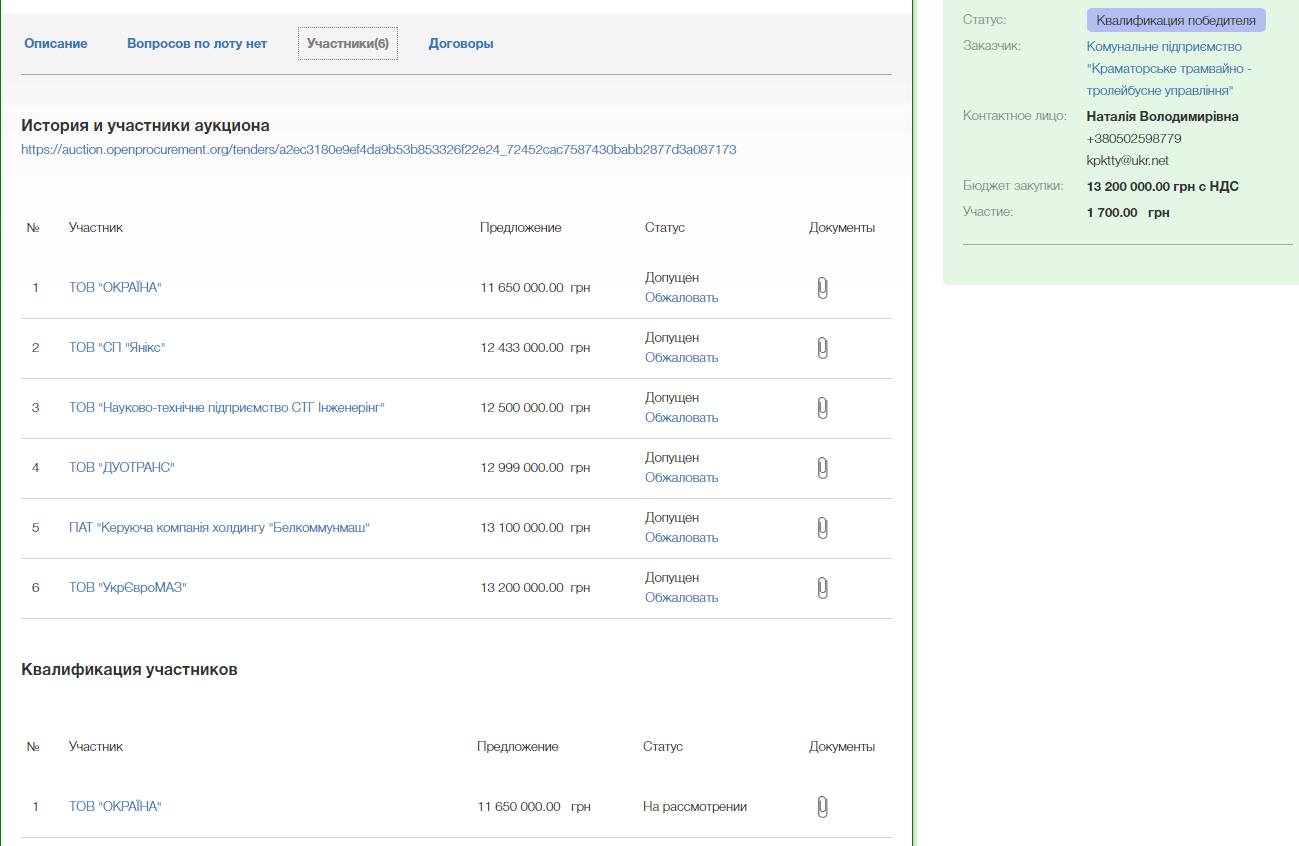Viewport: 1299px width, 846px height.
Task: Click the История и участники аукциона heading
Action: 145,126
